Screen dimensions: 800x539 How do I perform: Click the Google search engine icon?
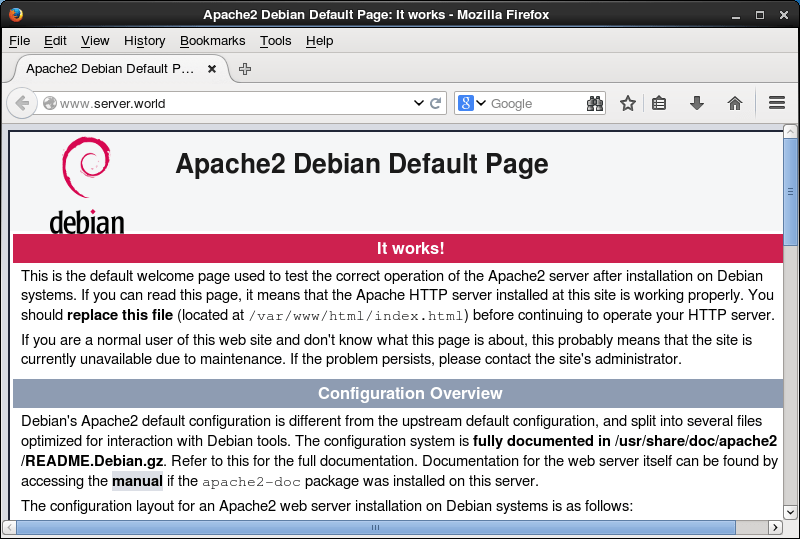point(465,103)
